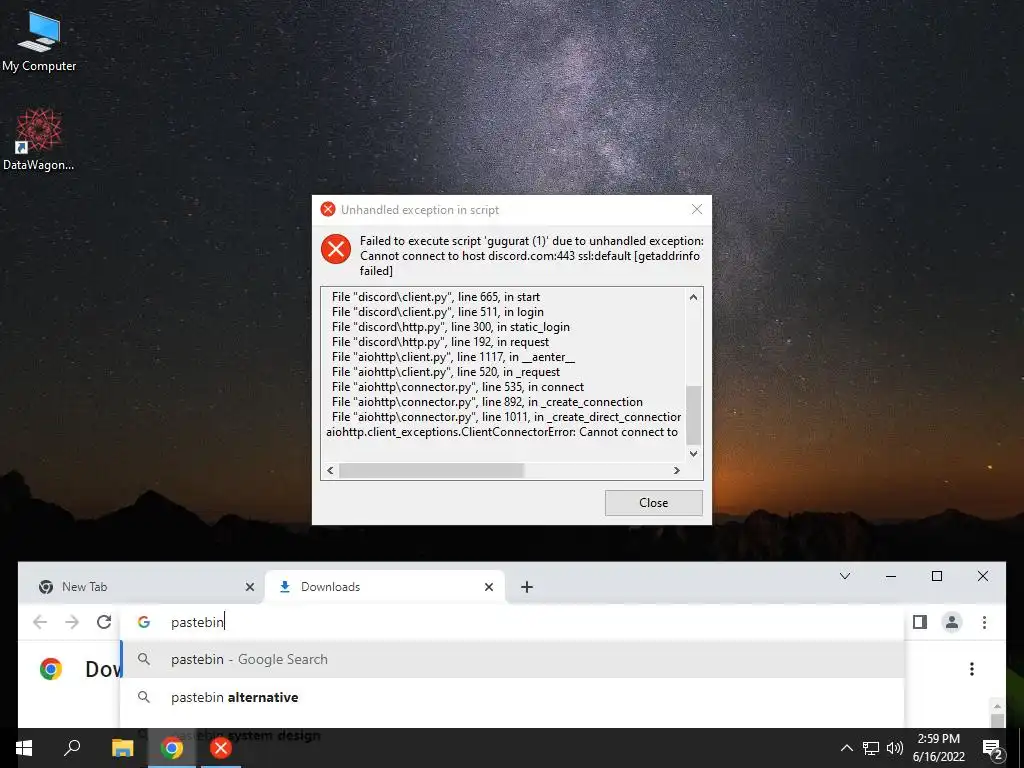Go back in Chrome
This screenshot has height=768, width=1024.
point(40,622)
